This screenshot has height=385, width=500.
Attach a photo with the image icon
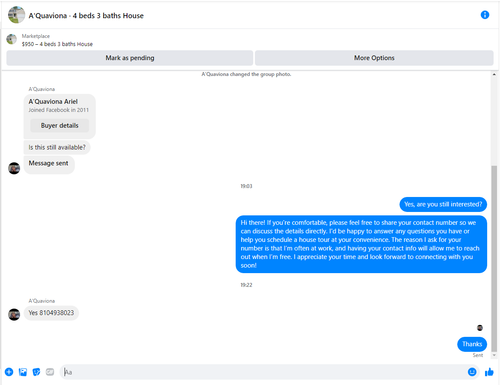23,372
